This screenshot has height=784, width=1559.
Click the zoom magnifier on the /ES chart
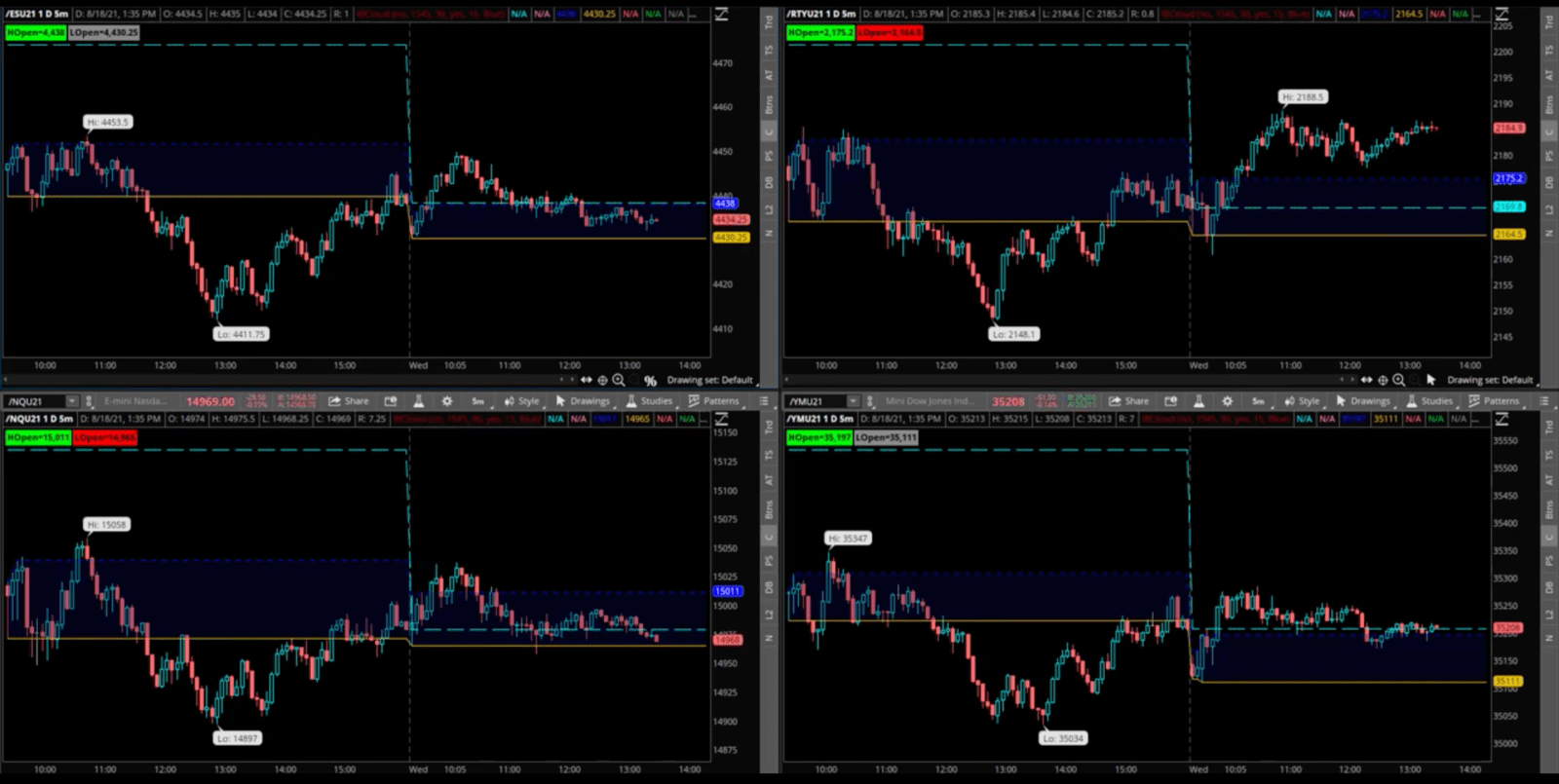[619, 380]
